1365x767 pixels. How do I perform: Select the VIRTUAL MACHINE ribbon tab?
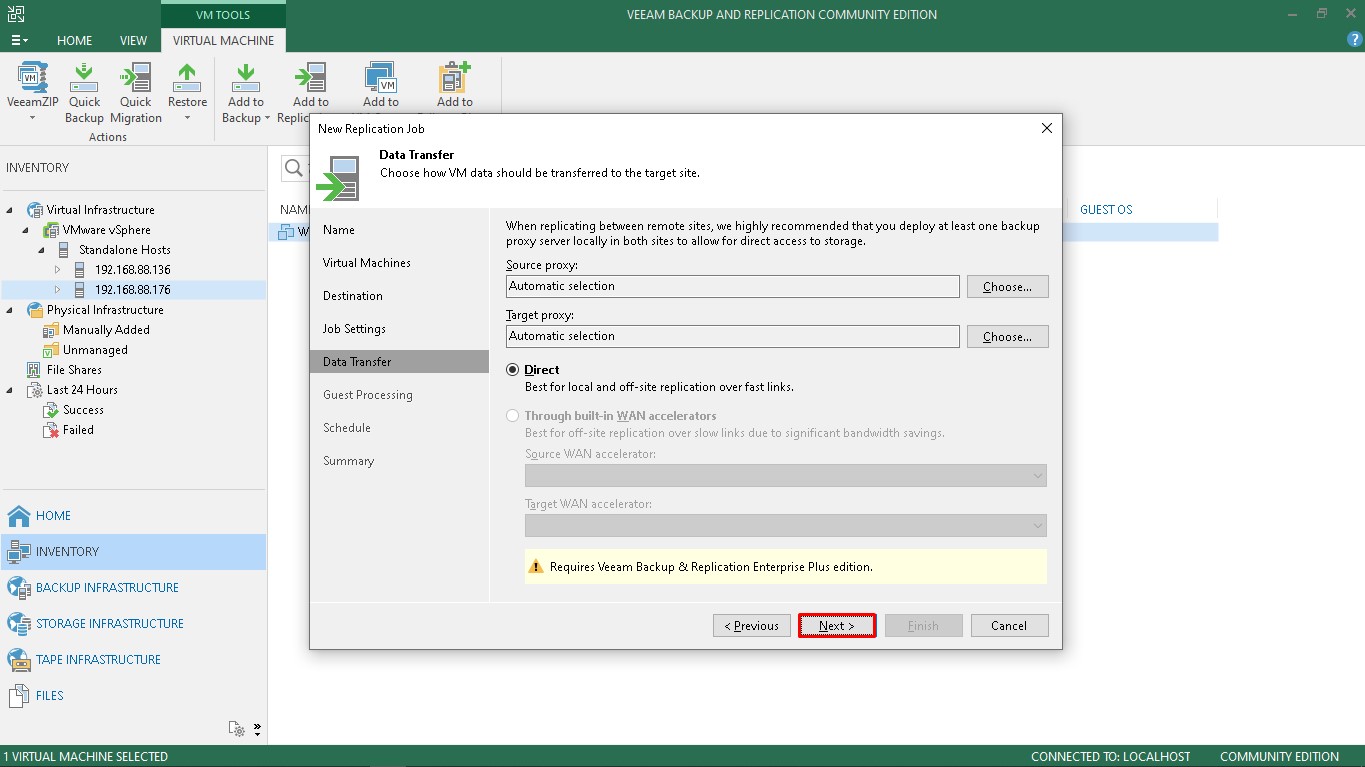[223, 41]
